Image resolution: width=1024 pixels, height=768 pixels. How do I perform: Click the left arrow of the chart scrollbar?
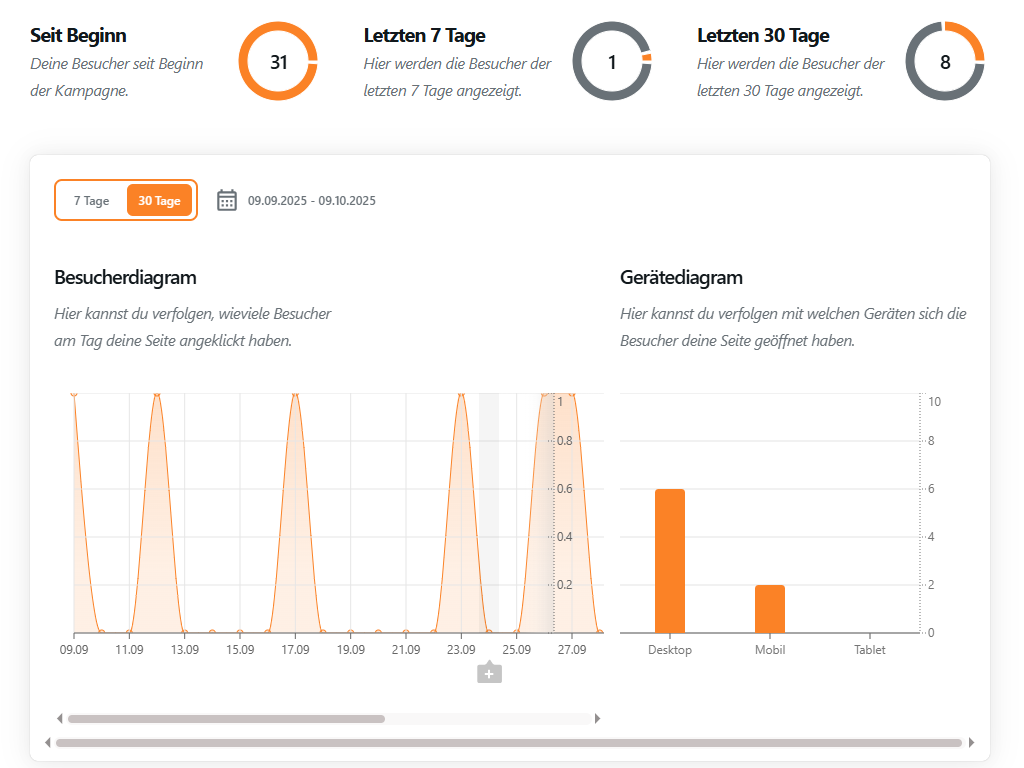pyautogui.click(x=59, y=718)
